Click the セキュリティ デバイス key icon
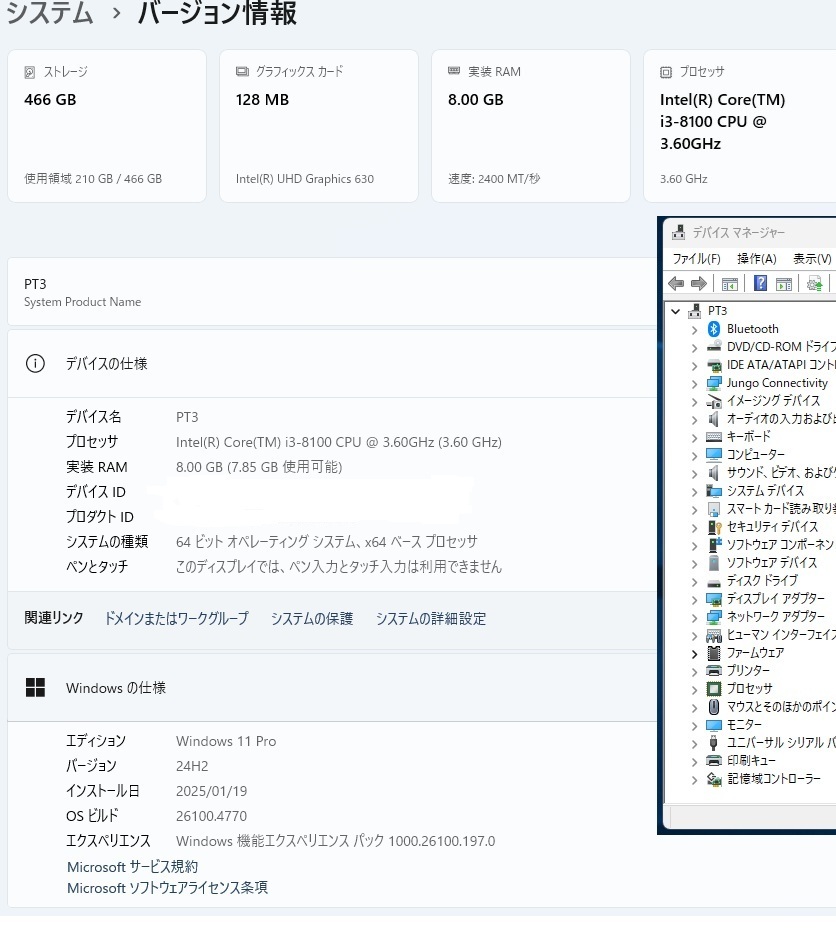Image resolution: width=836 pixels, height=929 pixels. [714, 527]
